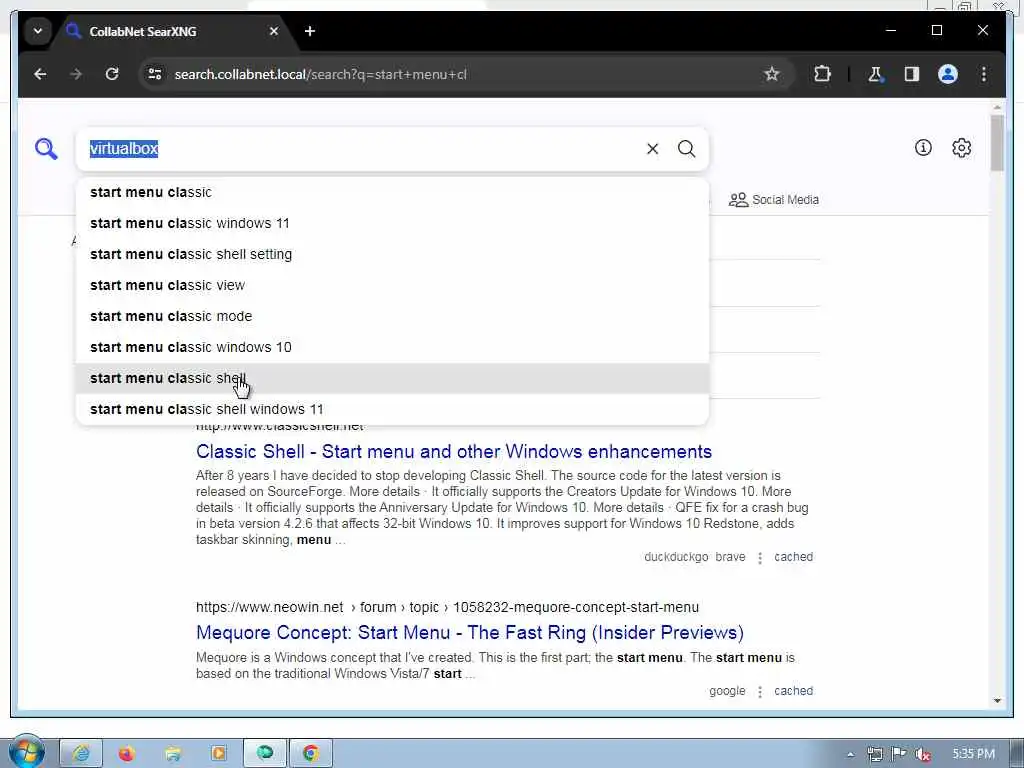Click the browser forward arrow
Screen dimensions: 1024x768
pyautogui.click(x=76, y=74)
